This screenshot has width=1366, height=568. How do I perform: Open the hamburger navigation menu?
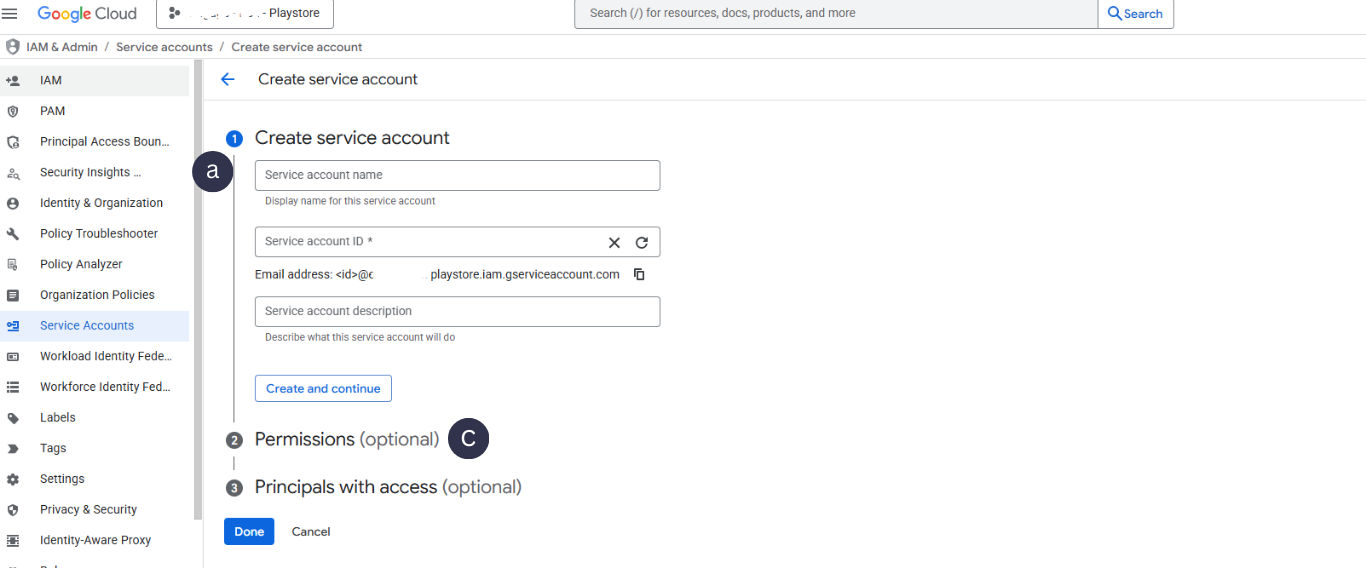(11, 13)
